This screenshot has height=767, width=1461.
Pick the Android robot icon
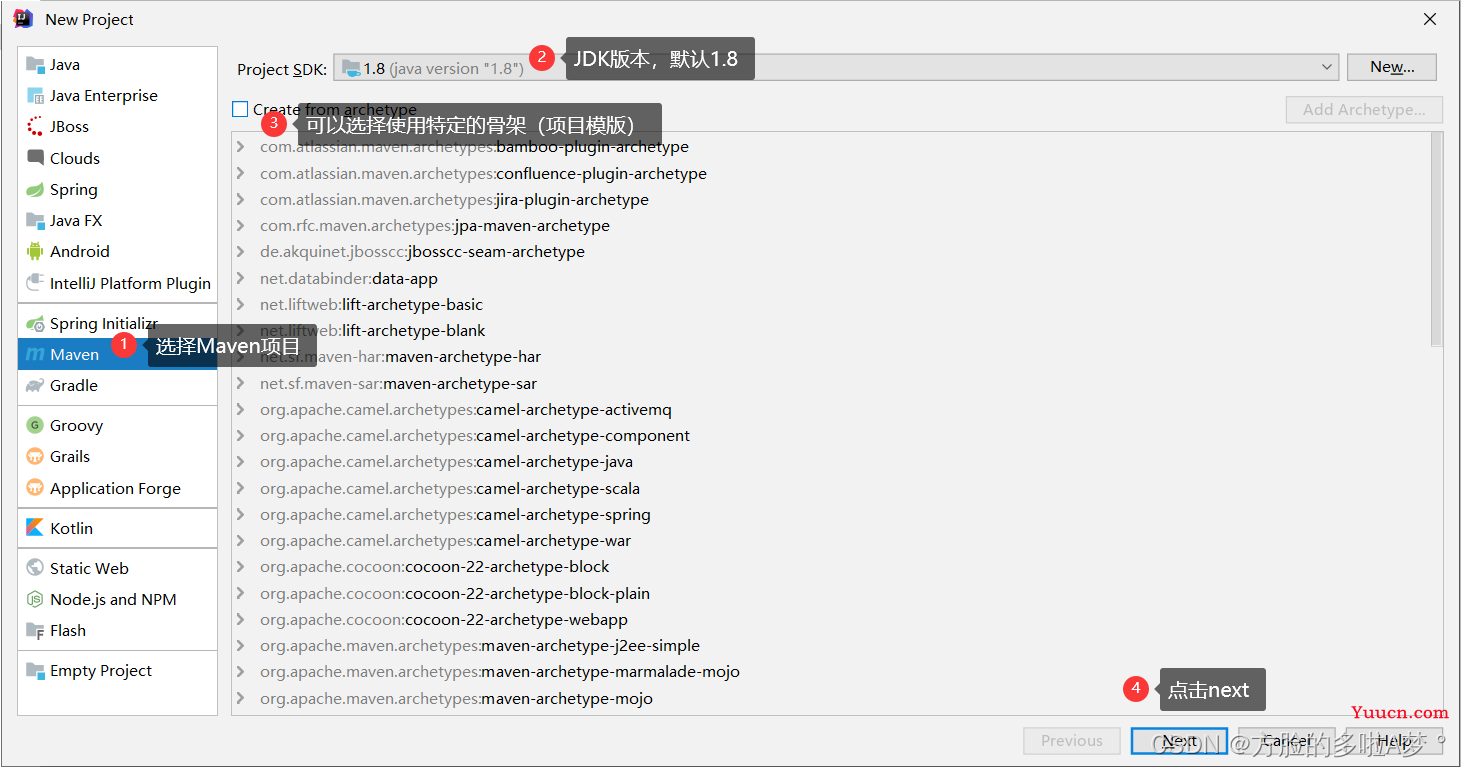(x=36, y=252)
